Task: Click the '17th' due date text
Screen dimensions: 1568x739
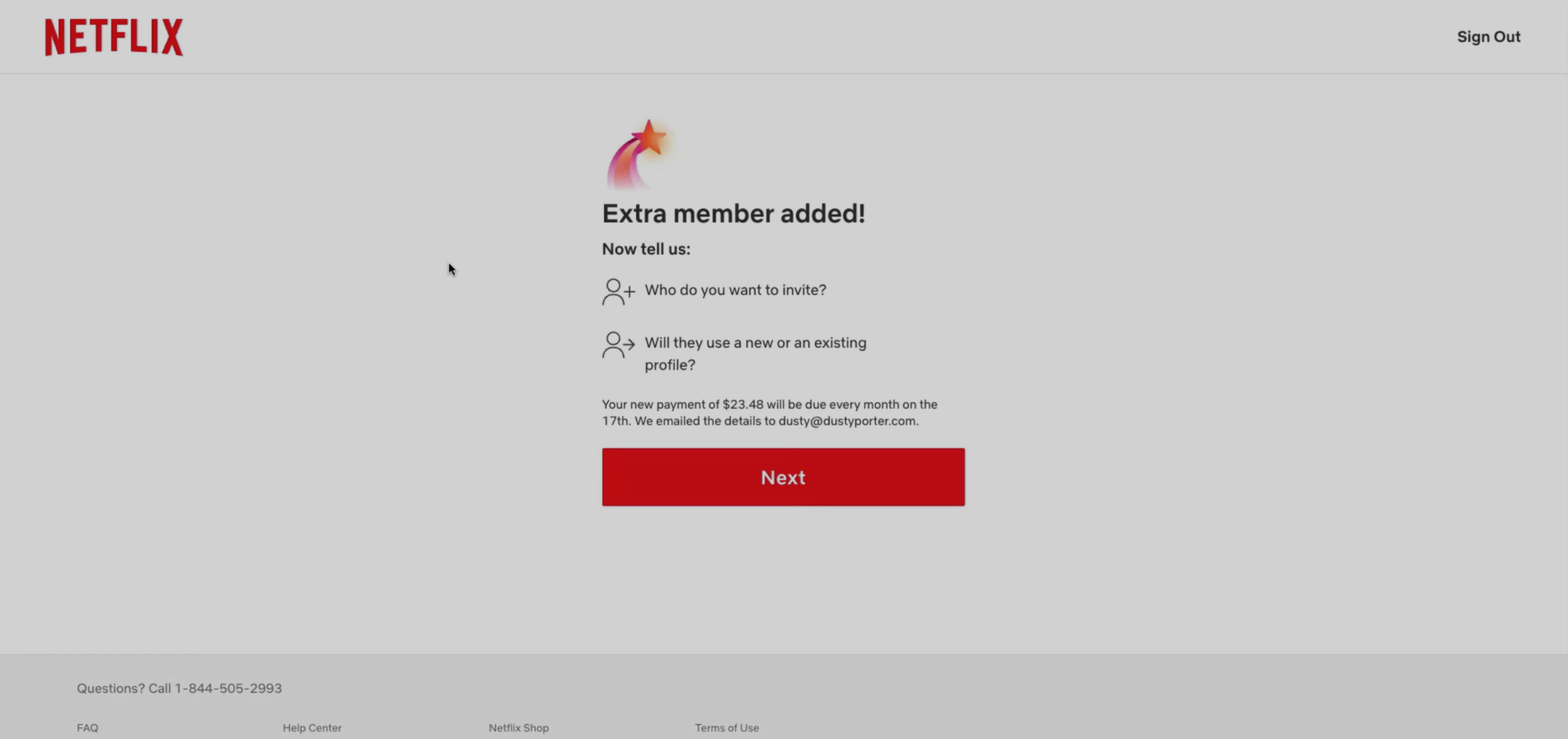Action: [x=615, y=421]
